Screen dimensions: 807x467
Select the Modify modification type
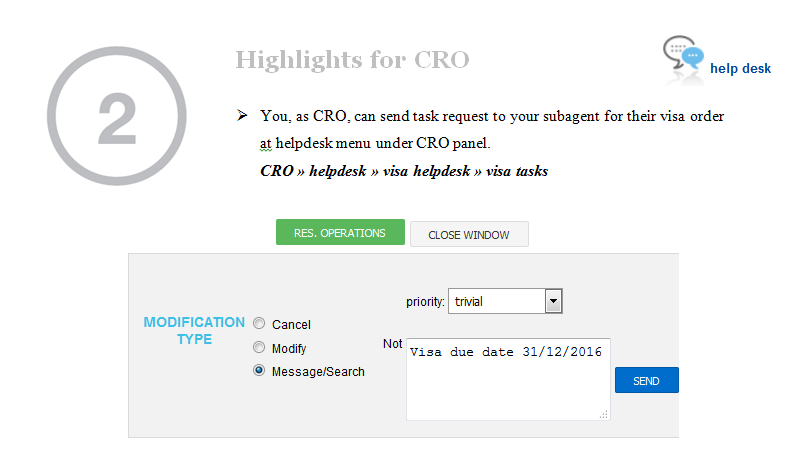(259, 348)
